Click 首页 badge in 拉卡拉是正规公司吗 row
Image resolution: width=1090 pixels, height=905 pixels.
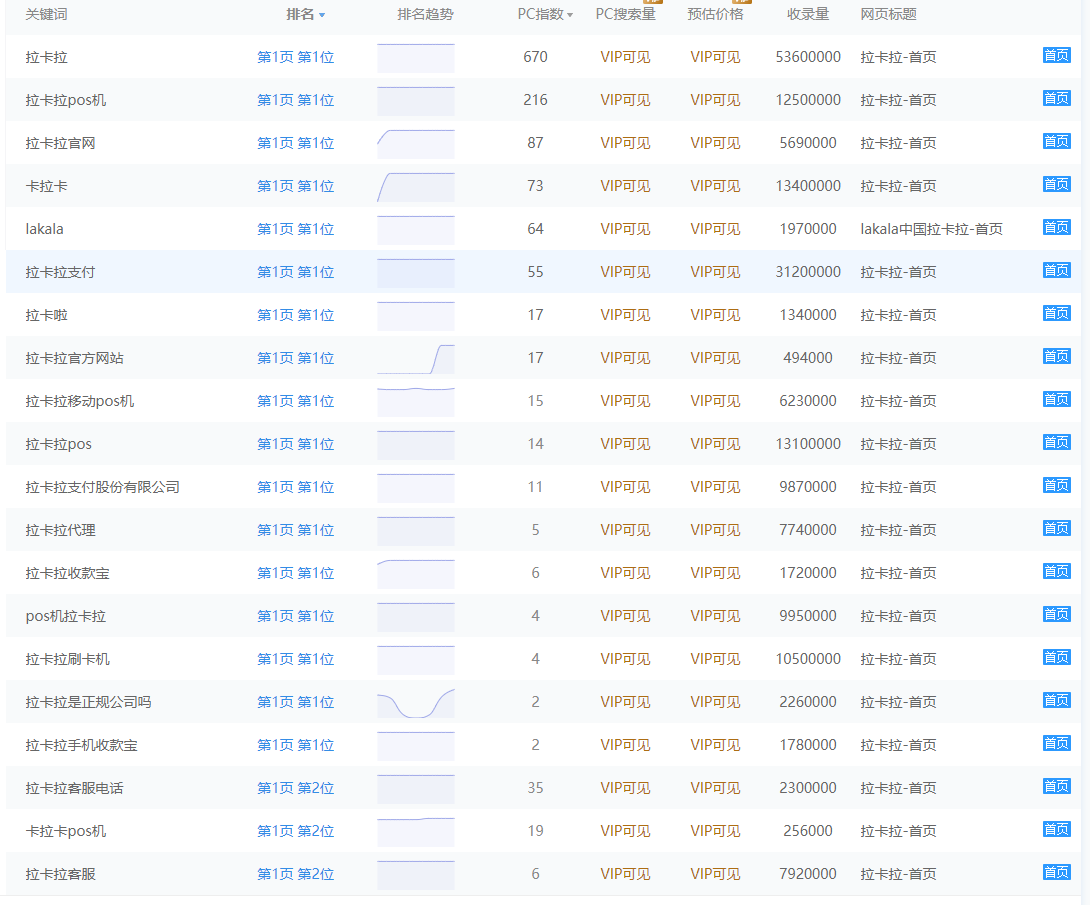(x=1056, y=701)
